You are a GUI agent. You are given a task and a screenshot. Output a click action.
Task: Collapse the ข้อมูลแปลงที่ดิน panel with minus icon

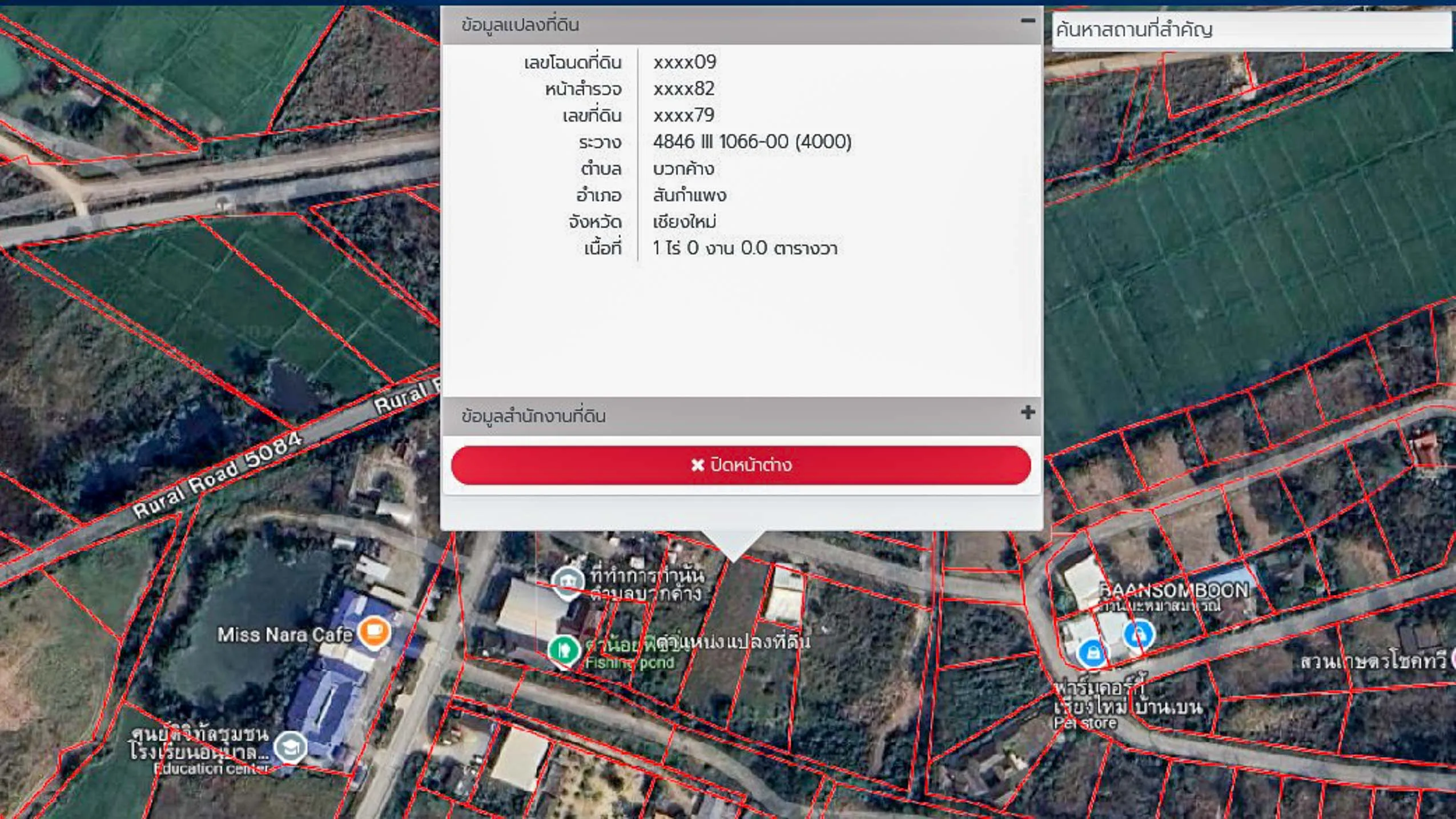click(1028, 21)
